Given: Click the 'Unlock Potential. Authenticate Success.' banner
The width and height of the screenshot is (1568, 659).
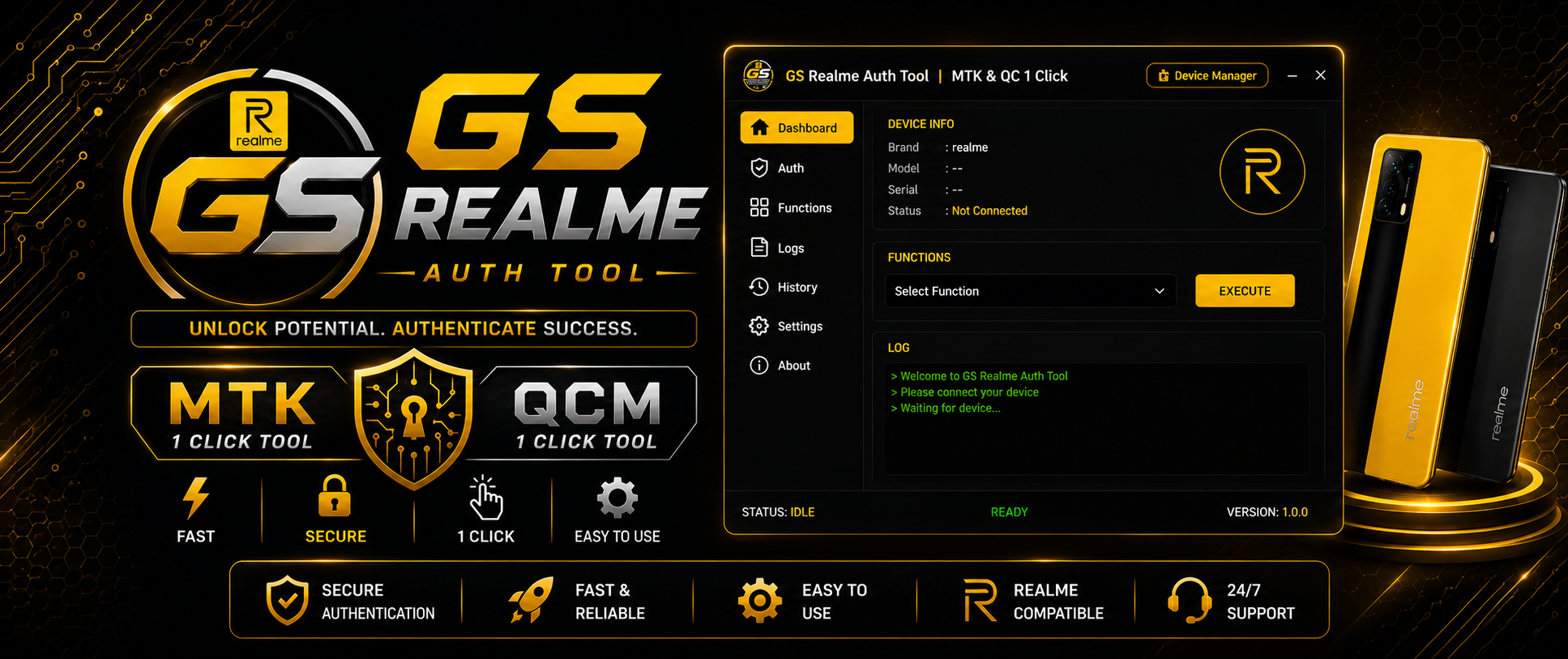Looking at the screenshot, I should [x=413, y=328].
